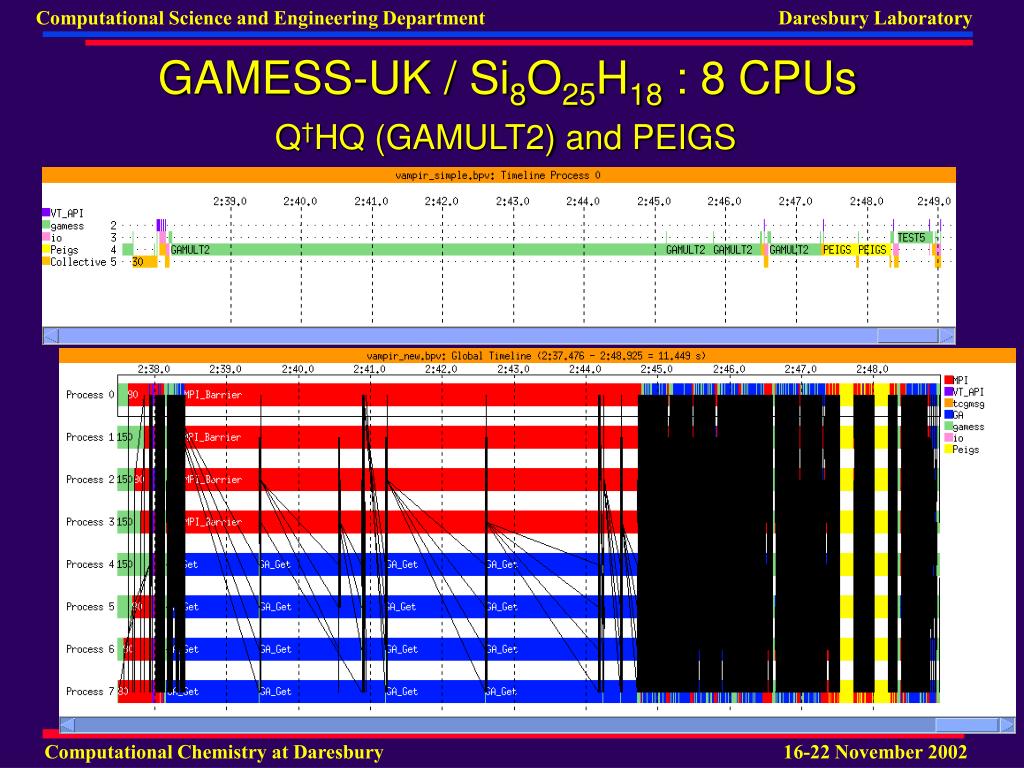The height and width of the screenshot is (768, 1024).
Task: Click the Process 4 row label
Action: 90,564
